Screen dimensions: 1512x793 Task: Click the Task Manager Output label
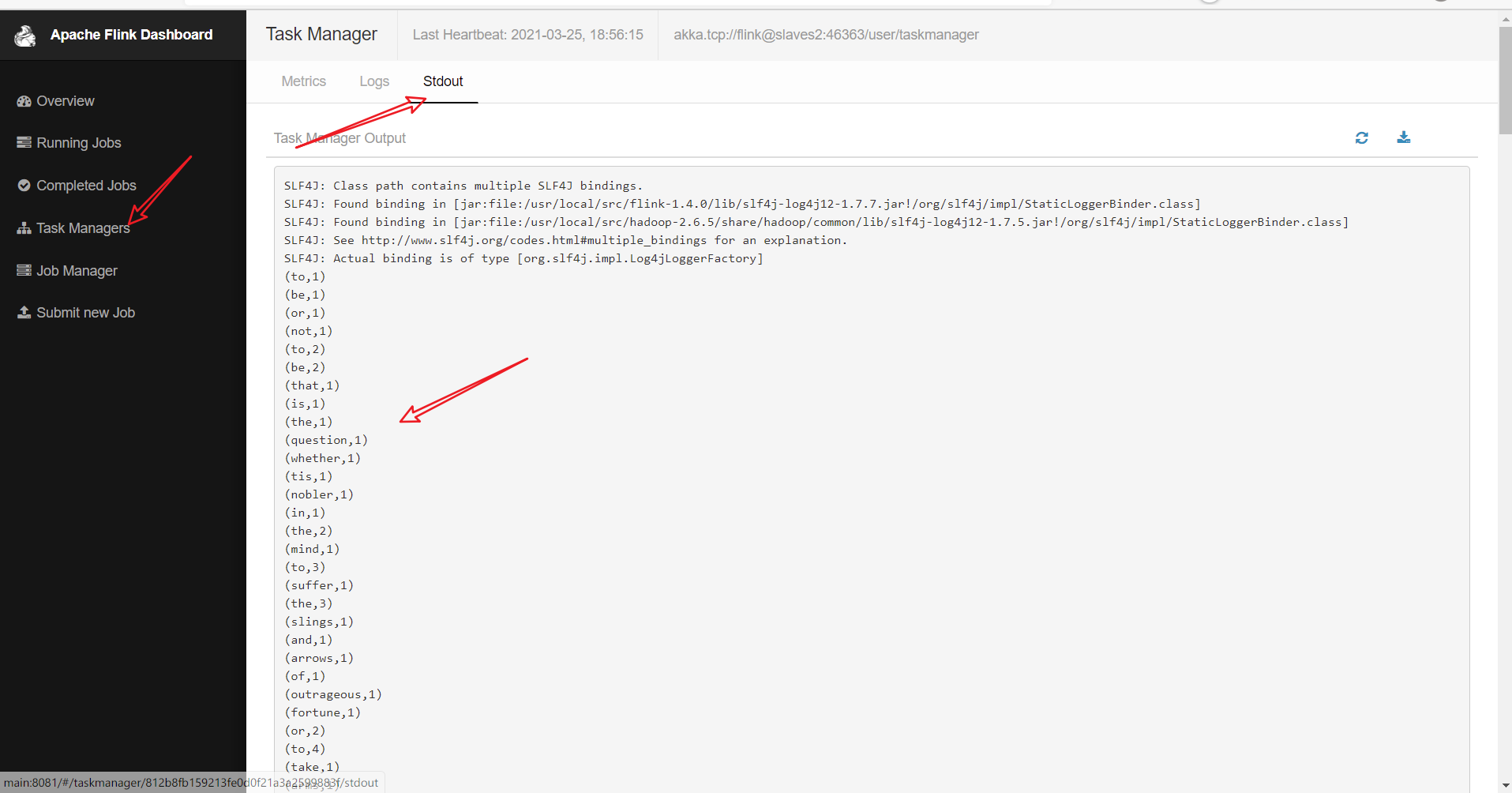tap(340, 138)
